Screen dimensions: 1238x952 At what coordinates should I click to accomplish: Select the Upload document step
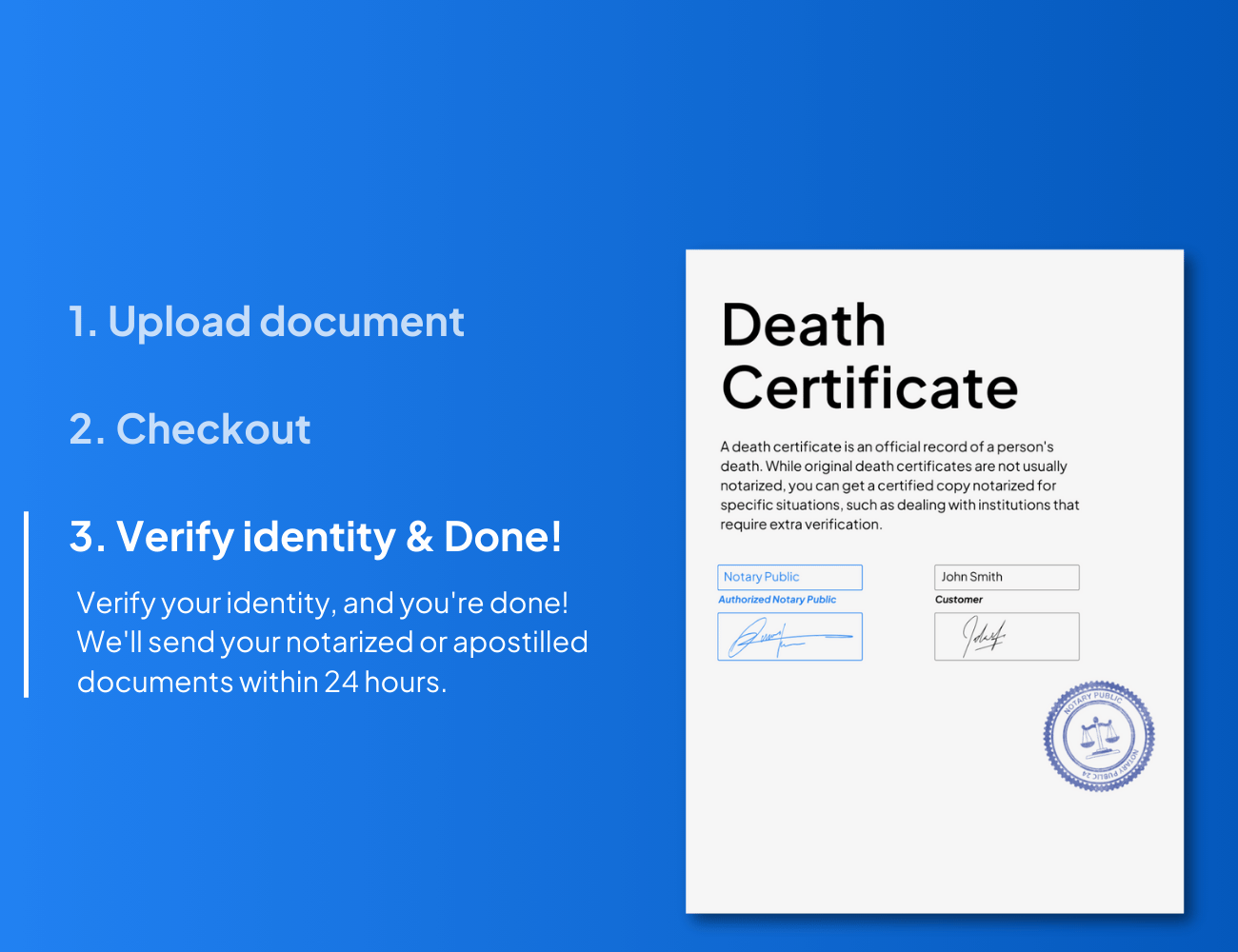point(267,322)
